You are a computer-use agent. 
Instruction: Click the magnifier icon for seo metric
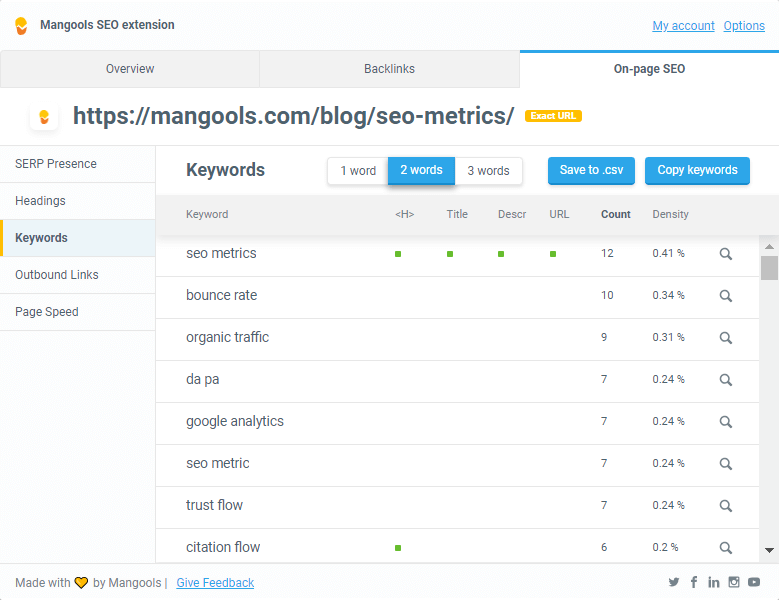(725, 463)
